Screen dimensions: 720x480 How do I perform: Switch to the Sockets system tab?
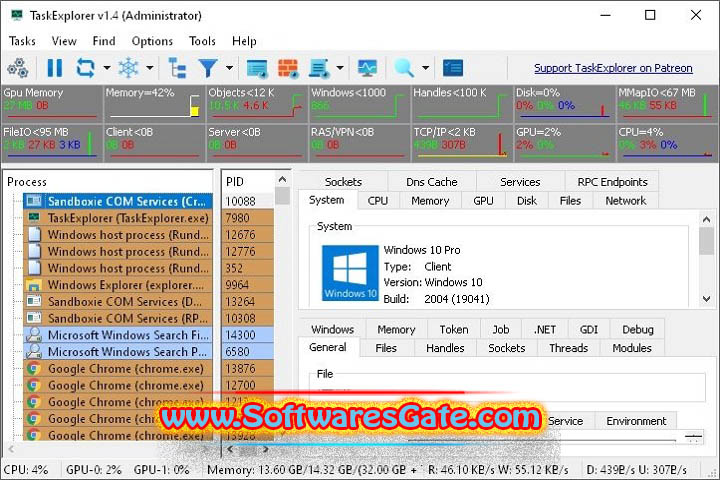pyautogui.click(x=343, y=182)
